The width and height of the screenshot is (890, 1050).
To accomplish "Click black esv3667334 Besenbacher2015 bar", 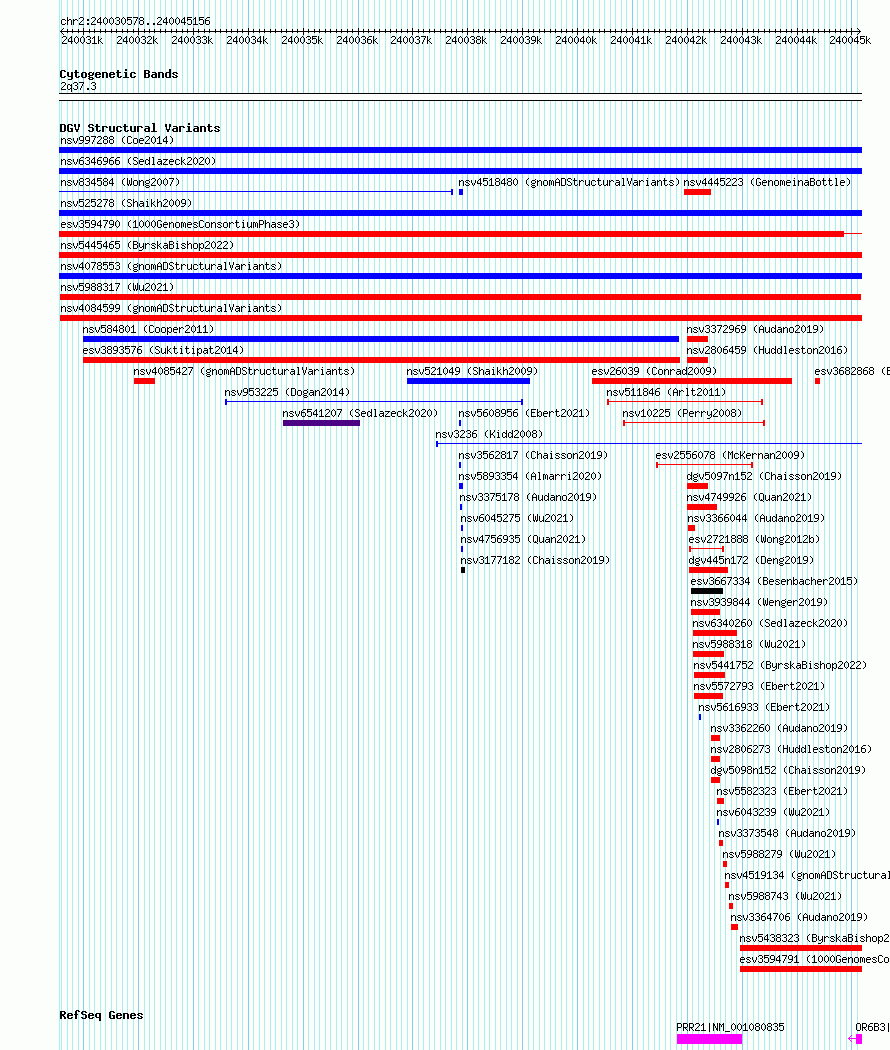I will (x=707, y=591).
